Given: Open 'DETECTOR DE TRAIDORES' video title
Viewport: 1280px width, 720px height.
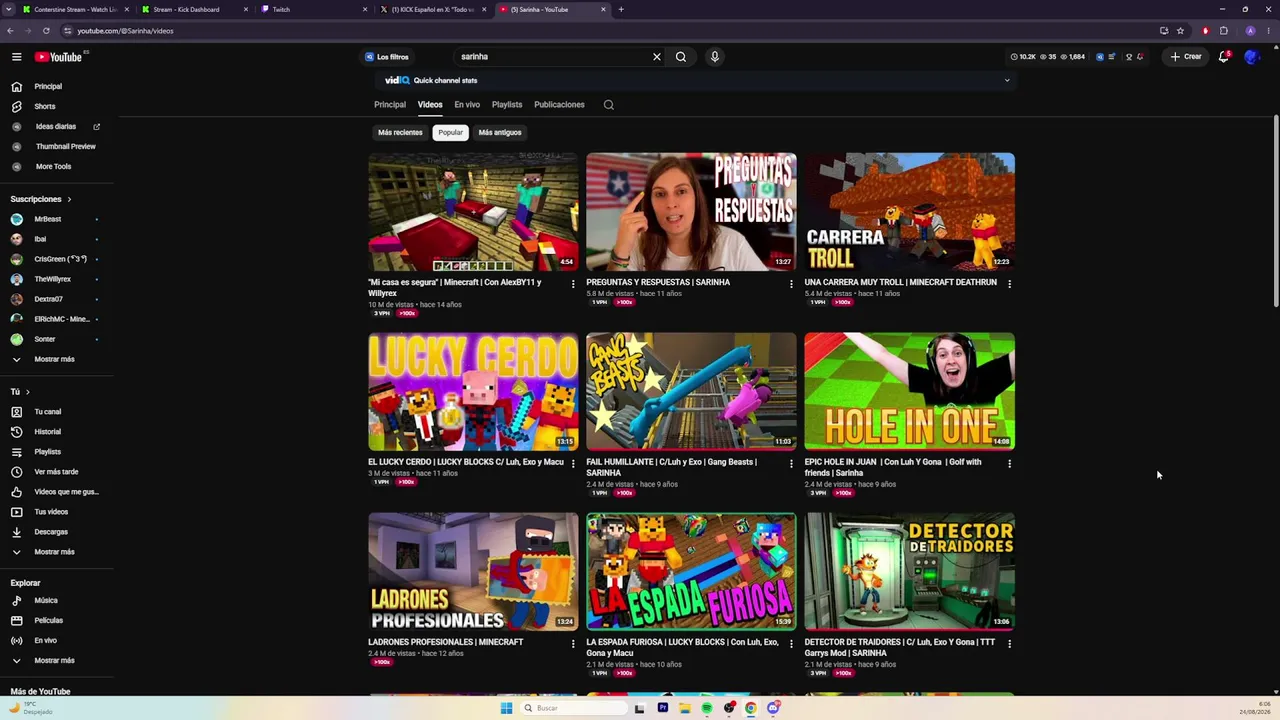Looking at the screenshot, I should tap(900, 648).
